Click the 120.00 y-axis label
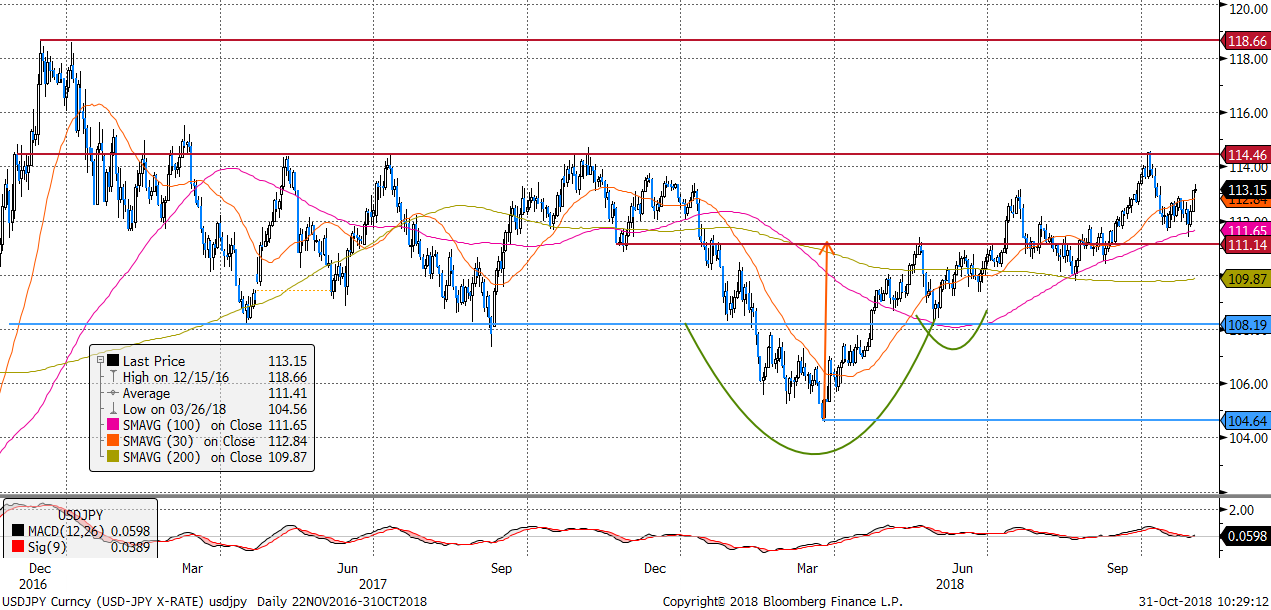Viewport: 1271px width, 610px height. coord(1249,9)
